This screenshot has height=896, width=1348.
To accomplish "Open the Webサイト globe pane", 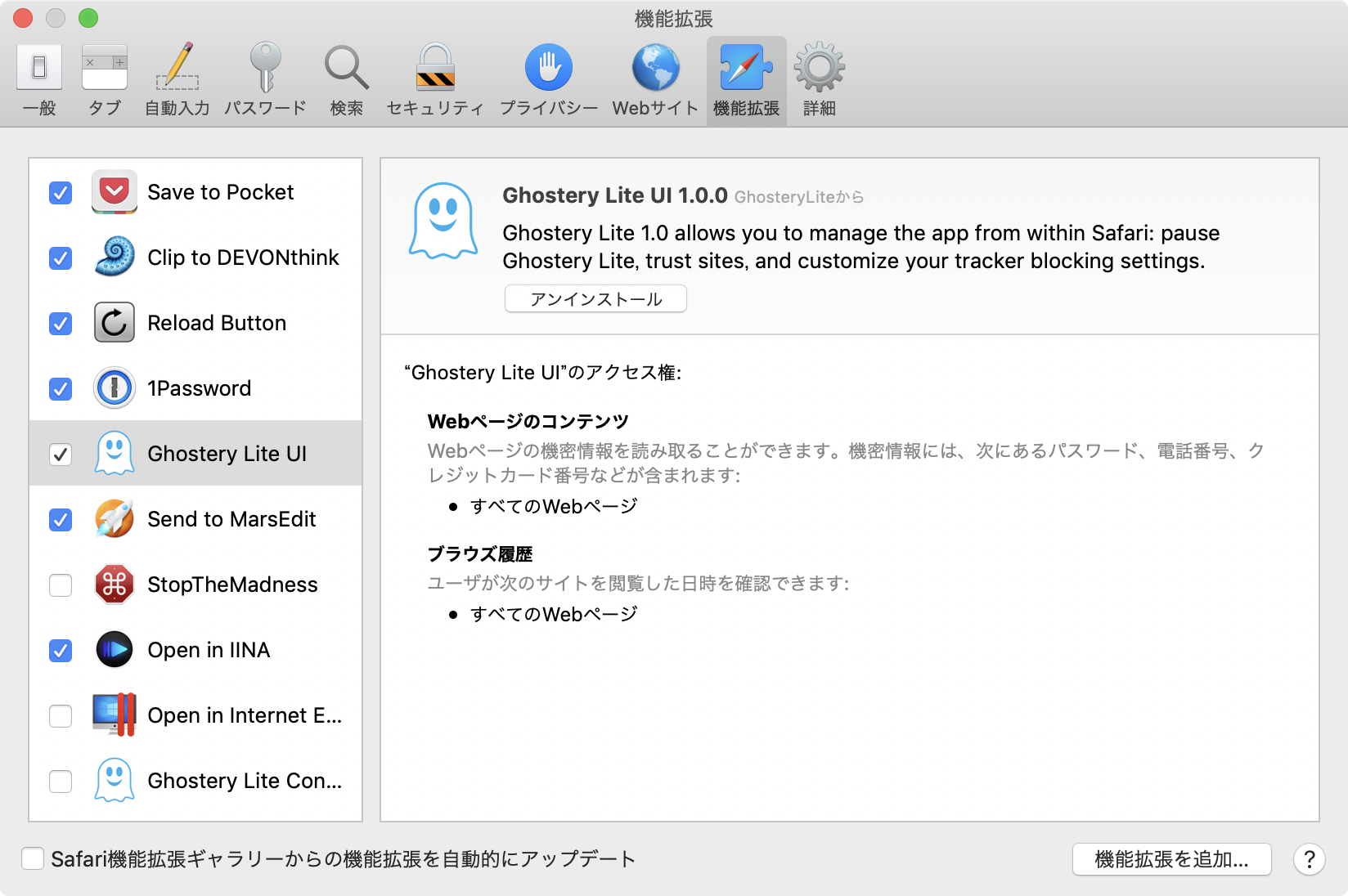I will point(655,81).
